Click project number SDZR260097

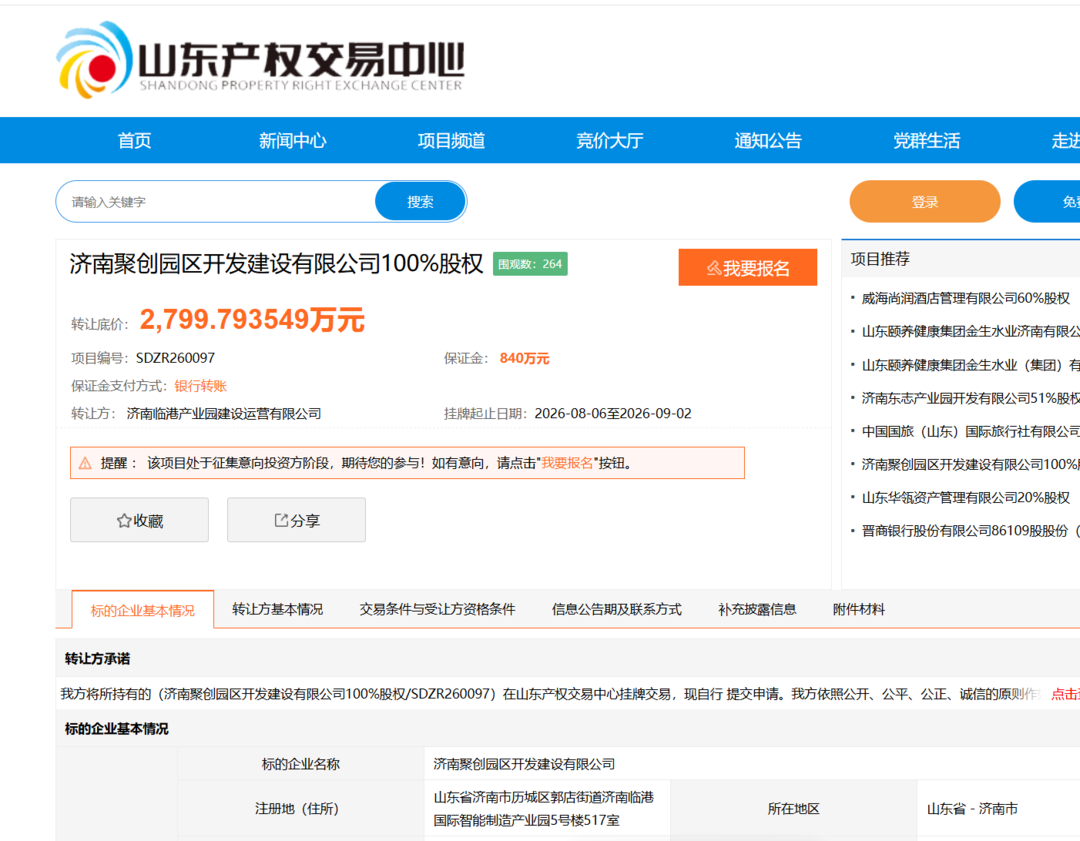(176, 358)
